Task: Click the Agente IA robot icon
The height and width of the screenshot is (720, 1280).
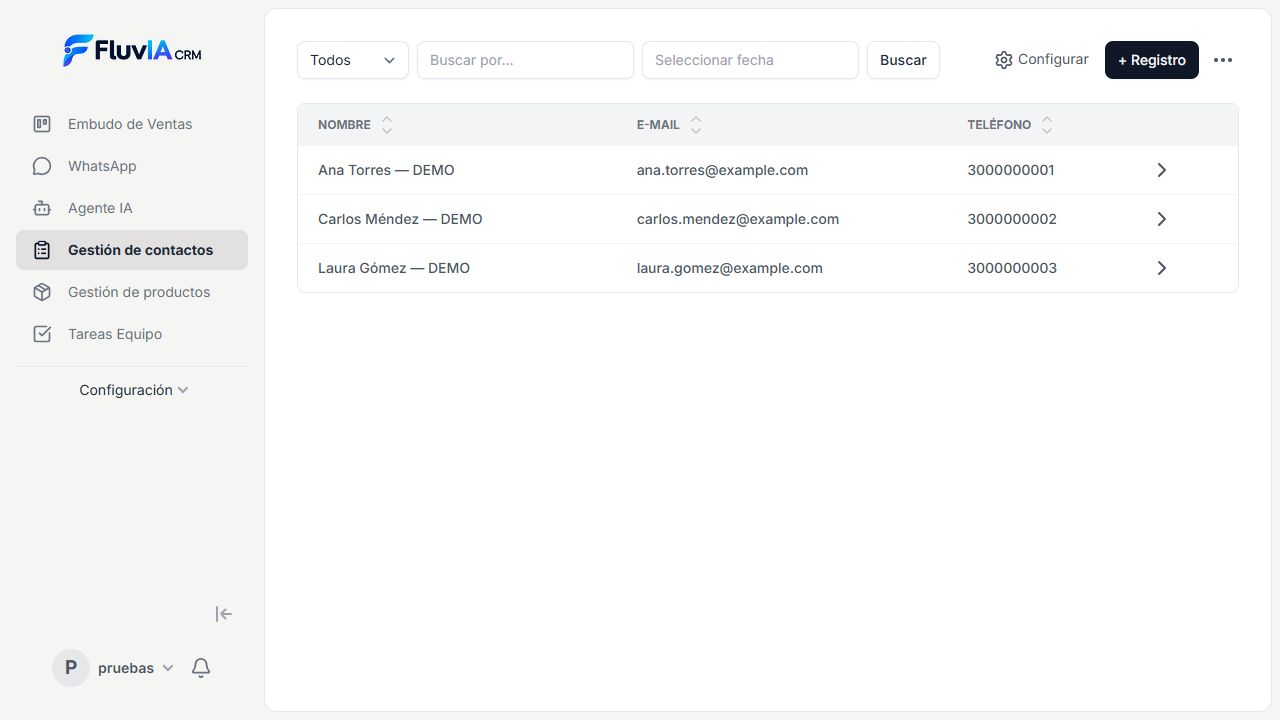Action: [42, 208]
